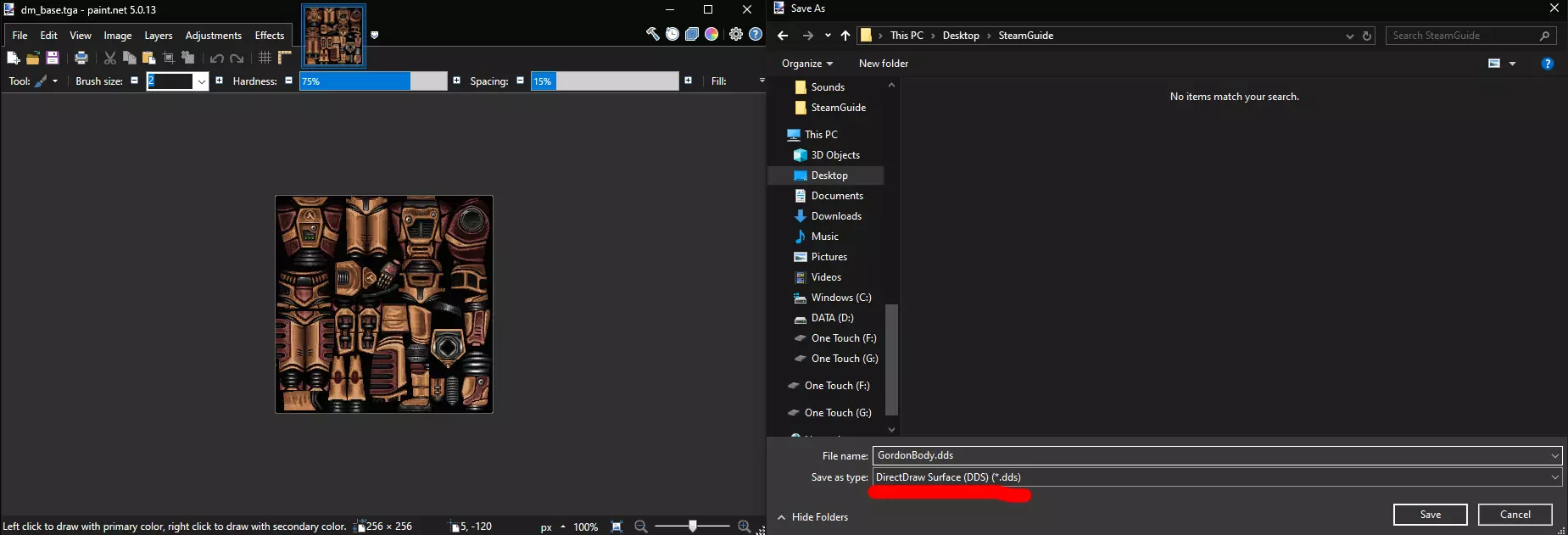The image size is (1568, 535).
Task: Click the Search SteamGuide box
Action: [1471, 36]
